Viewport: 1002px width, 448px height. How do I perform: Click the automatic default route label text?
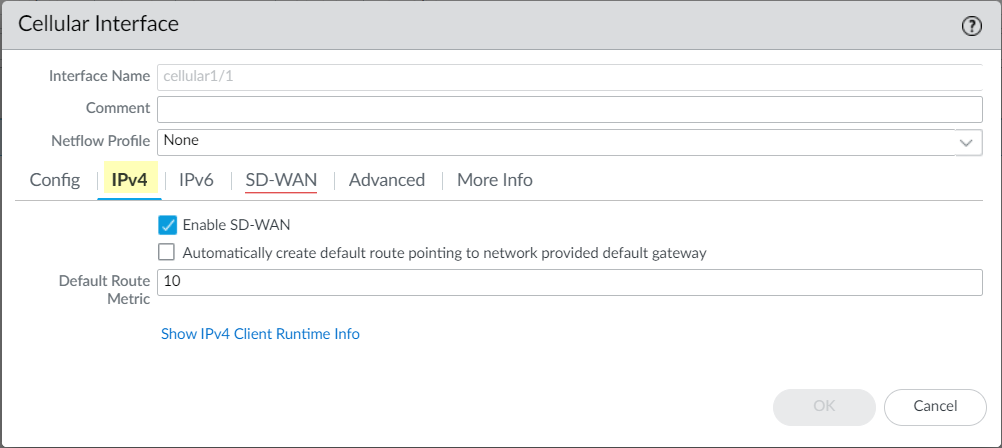(445, 253)
